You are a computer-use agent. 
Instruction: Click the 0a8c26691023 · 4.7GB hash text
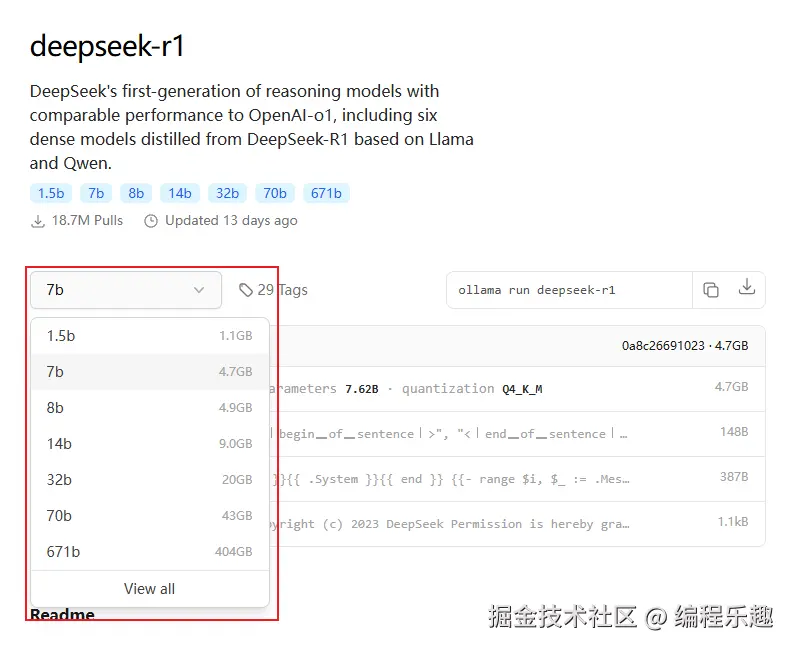point(685,345)
